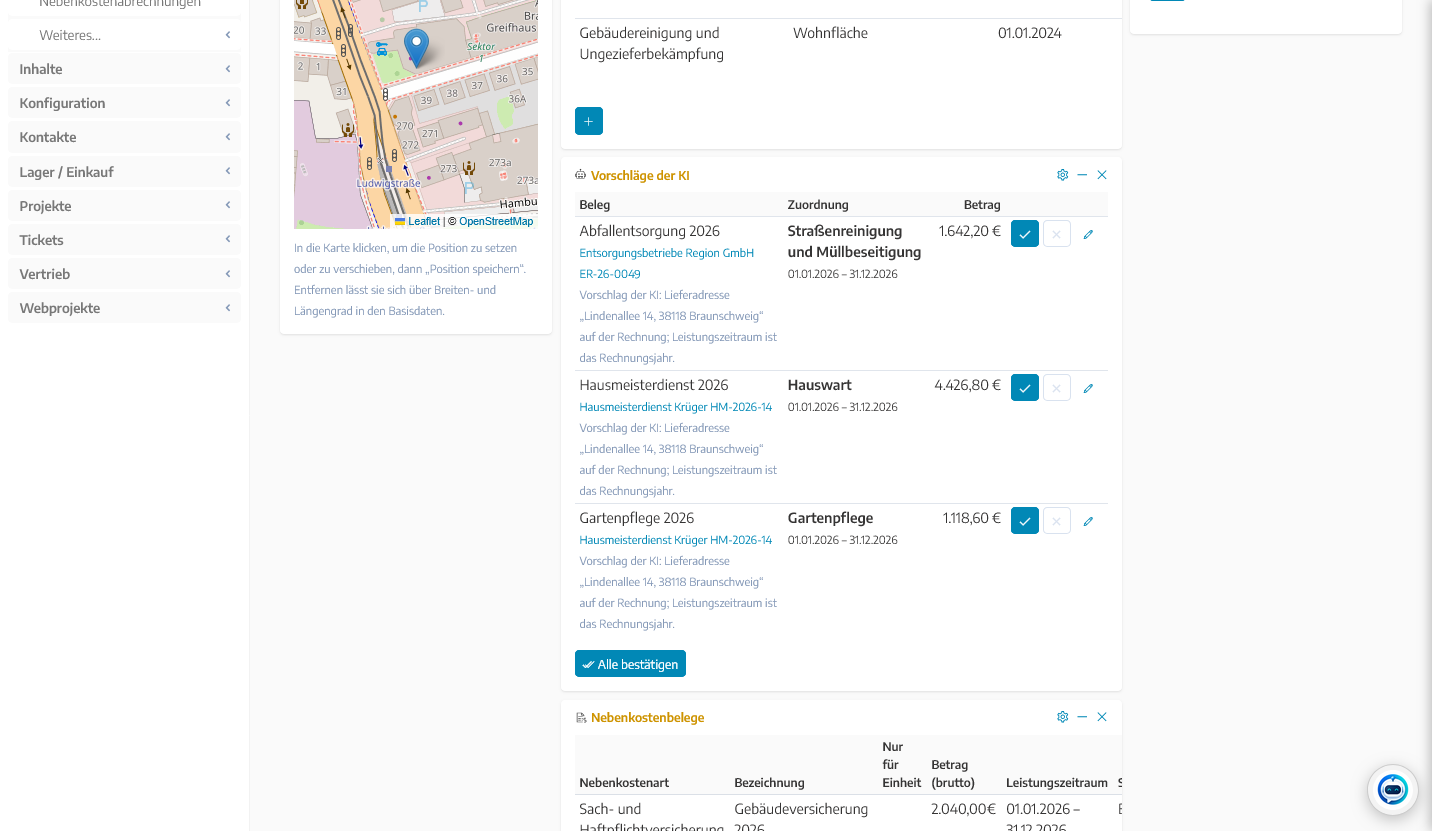Expand the Weiteres... sidebar entry
Screen dimensions: 1432x831
pyautogui.click(x=125, y=35)
